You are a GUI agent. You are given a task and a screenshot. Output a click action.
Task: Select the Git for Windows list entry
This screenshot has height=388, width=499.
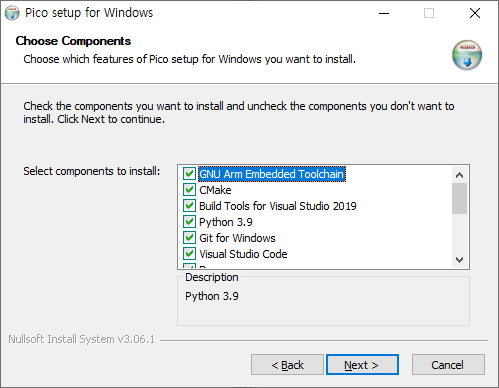[x=237, y=238]
